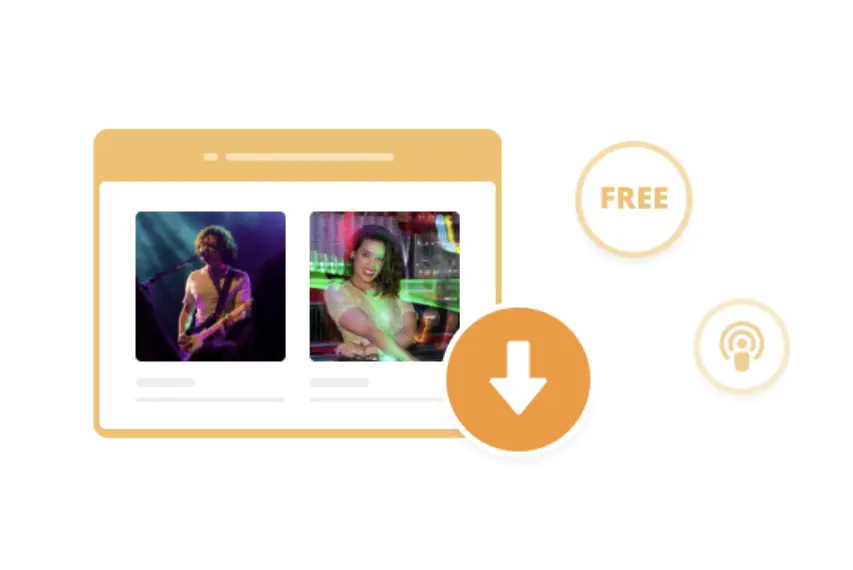The width and height of the screenshot is (853, 570).
Task: Click the orange download arrow circle
Action: (518, 379)
